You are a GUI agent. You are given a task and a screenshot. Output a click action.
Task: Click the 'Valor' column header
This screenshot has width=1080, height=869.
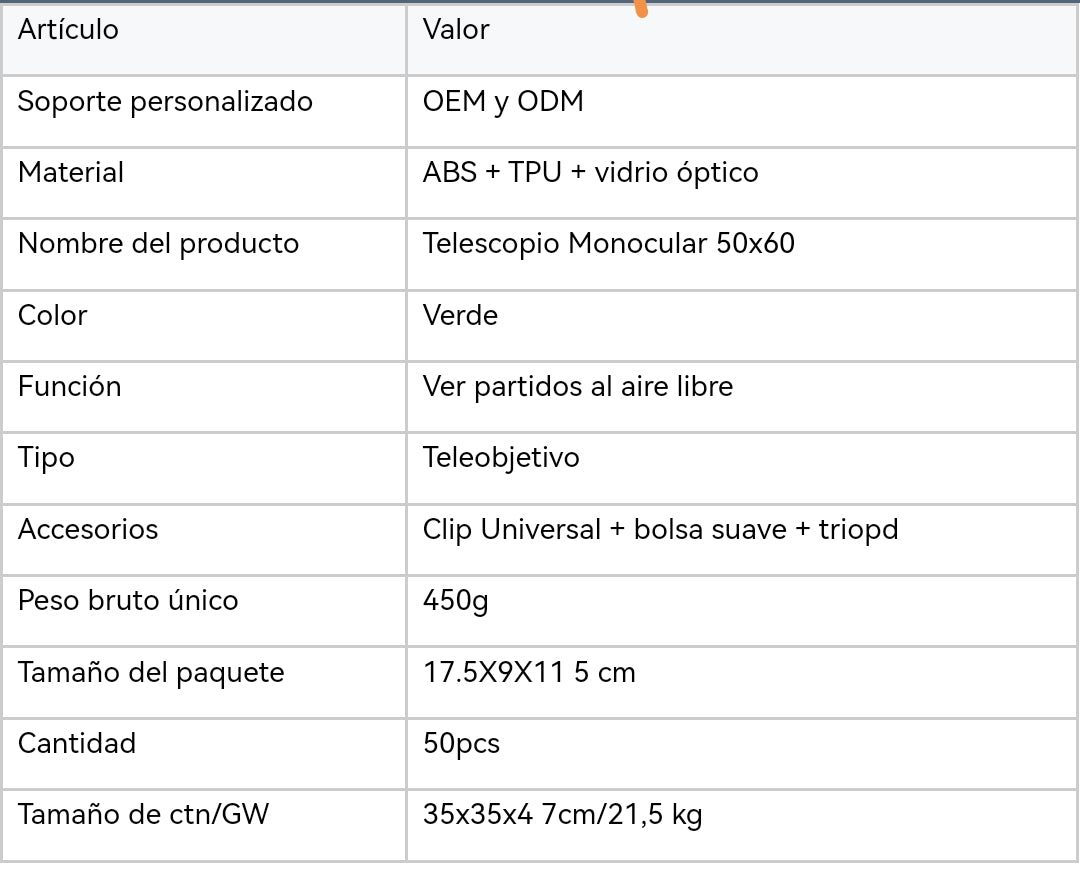tap(456, 30)
